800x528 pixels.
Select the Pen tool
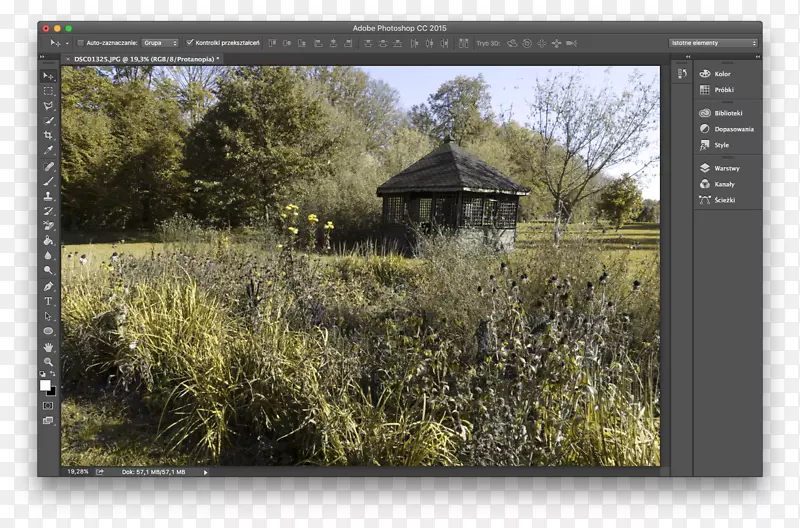[48, 286]
